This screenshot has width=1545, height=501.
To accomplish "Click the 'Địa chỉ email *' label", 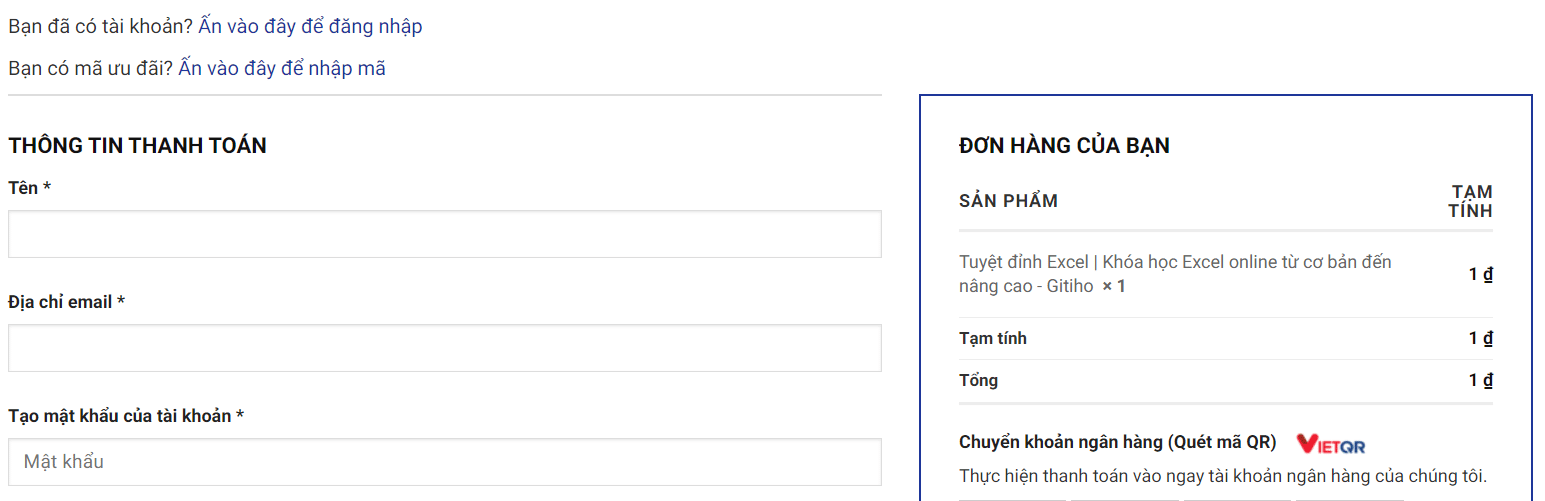I will (66, 302).
